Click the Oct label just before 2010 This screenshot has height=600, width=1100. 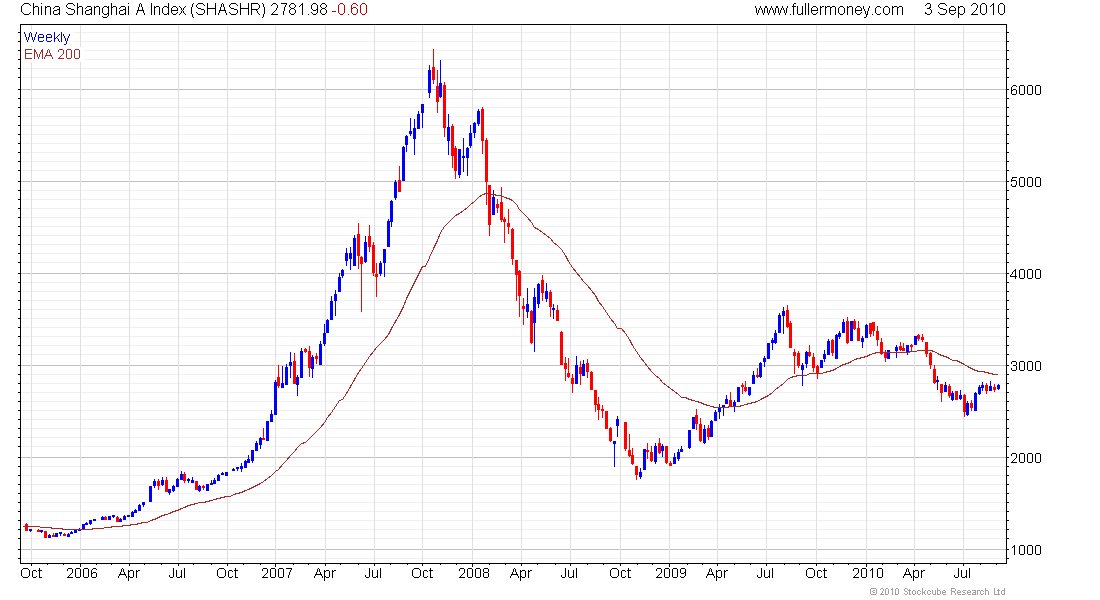[816, 573]
